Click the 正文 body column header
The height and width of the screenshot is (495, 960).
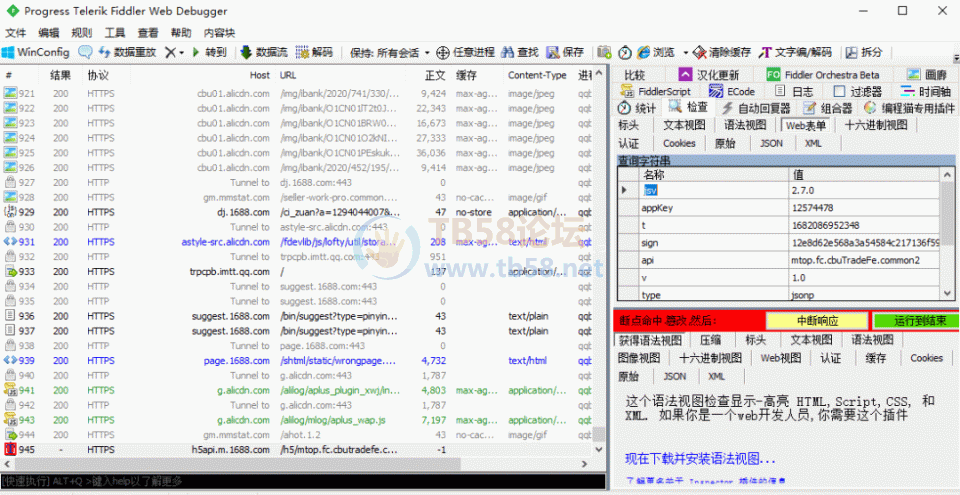click(x=435, y=75)
